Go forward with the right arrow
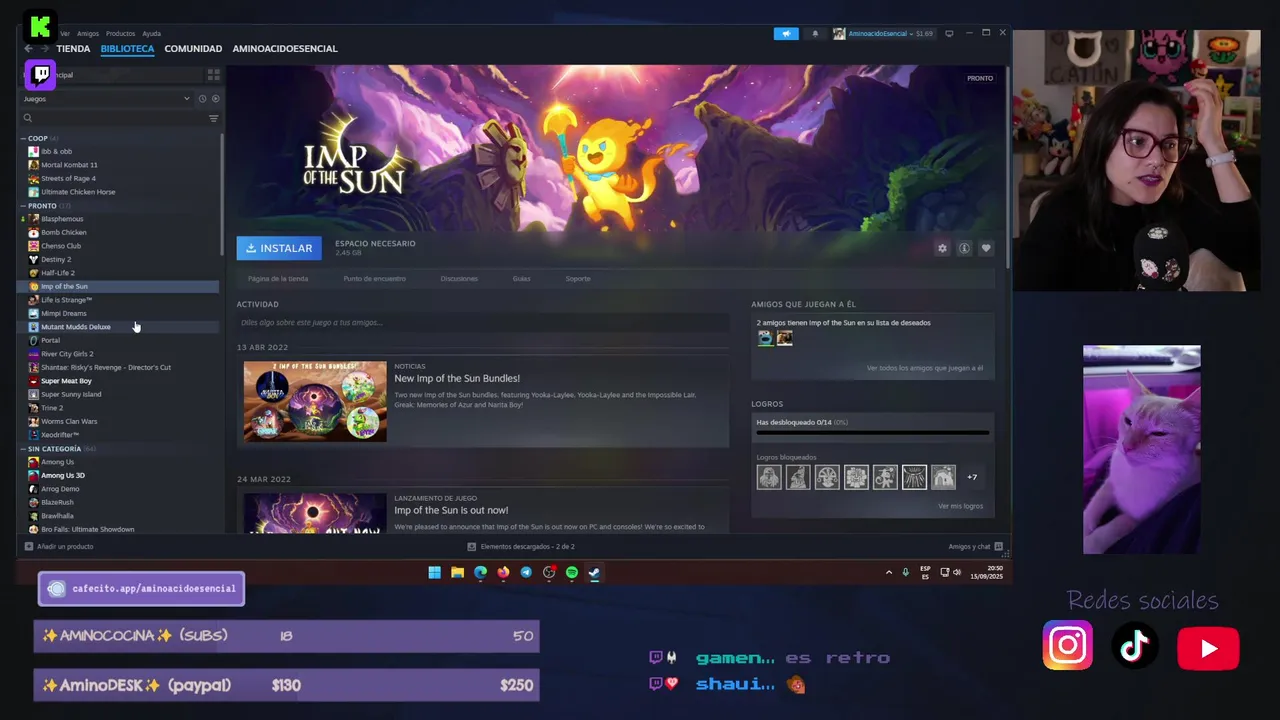This screenshot has height=720, width=1280. (x=45, y=48)
